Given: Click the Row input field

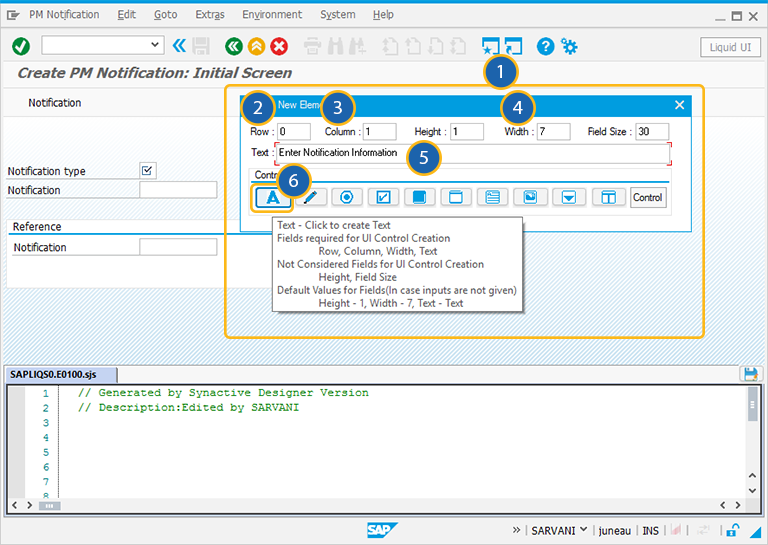Looking at the screenshot, I should pos(294,131).
